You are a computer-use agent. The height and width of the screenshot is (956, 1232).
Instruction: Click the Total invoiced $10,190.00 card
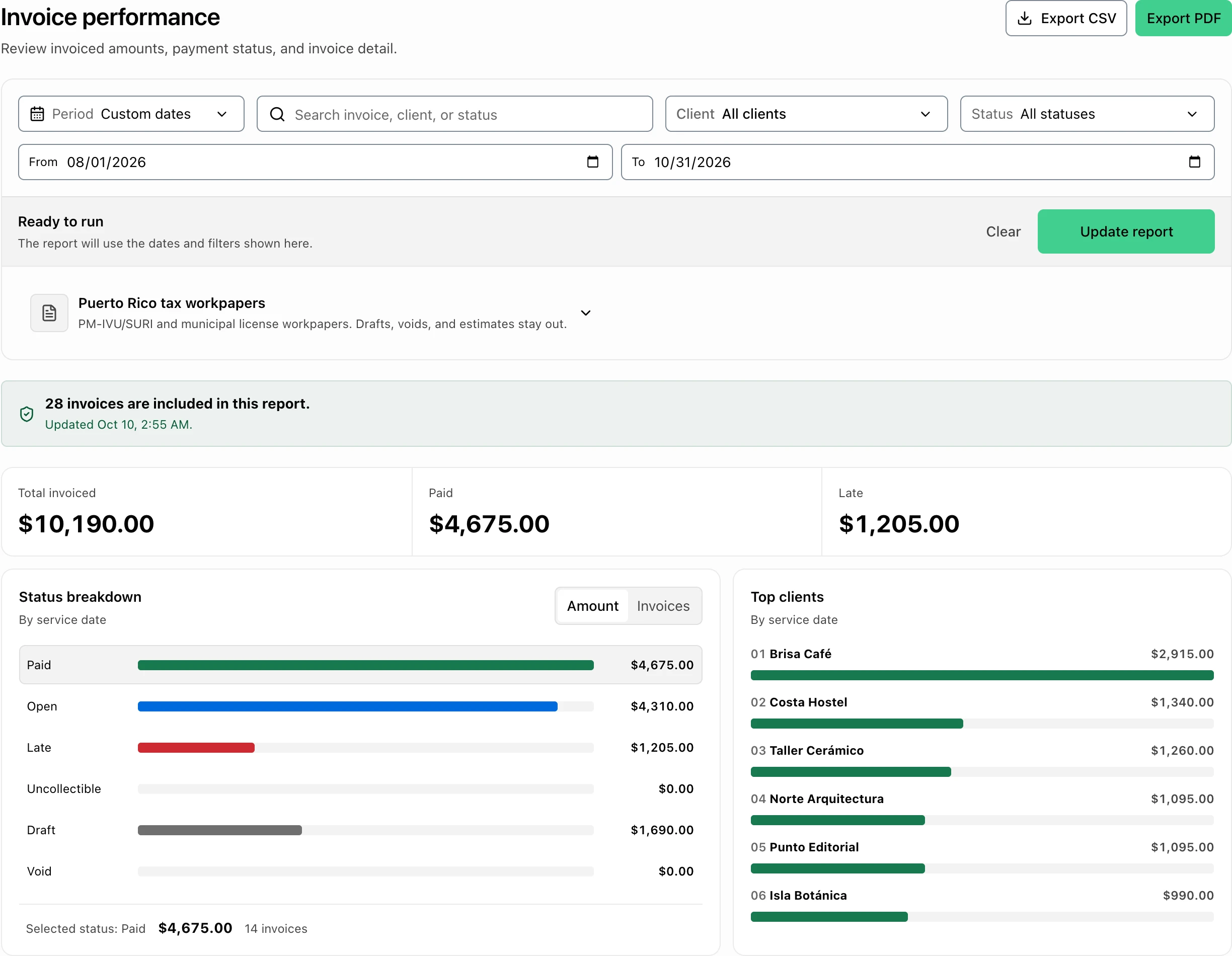[x=206, y=512]
